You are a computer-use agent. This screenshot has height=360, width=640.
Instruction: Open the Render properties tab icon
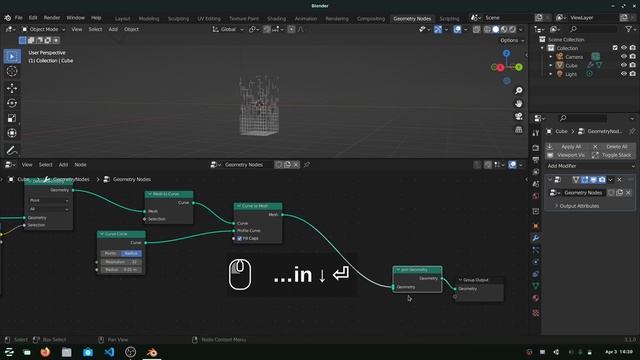536,148
